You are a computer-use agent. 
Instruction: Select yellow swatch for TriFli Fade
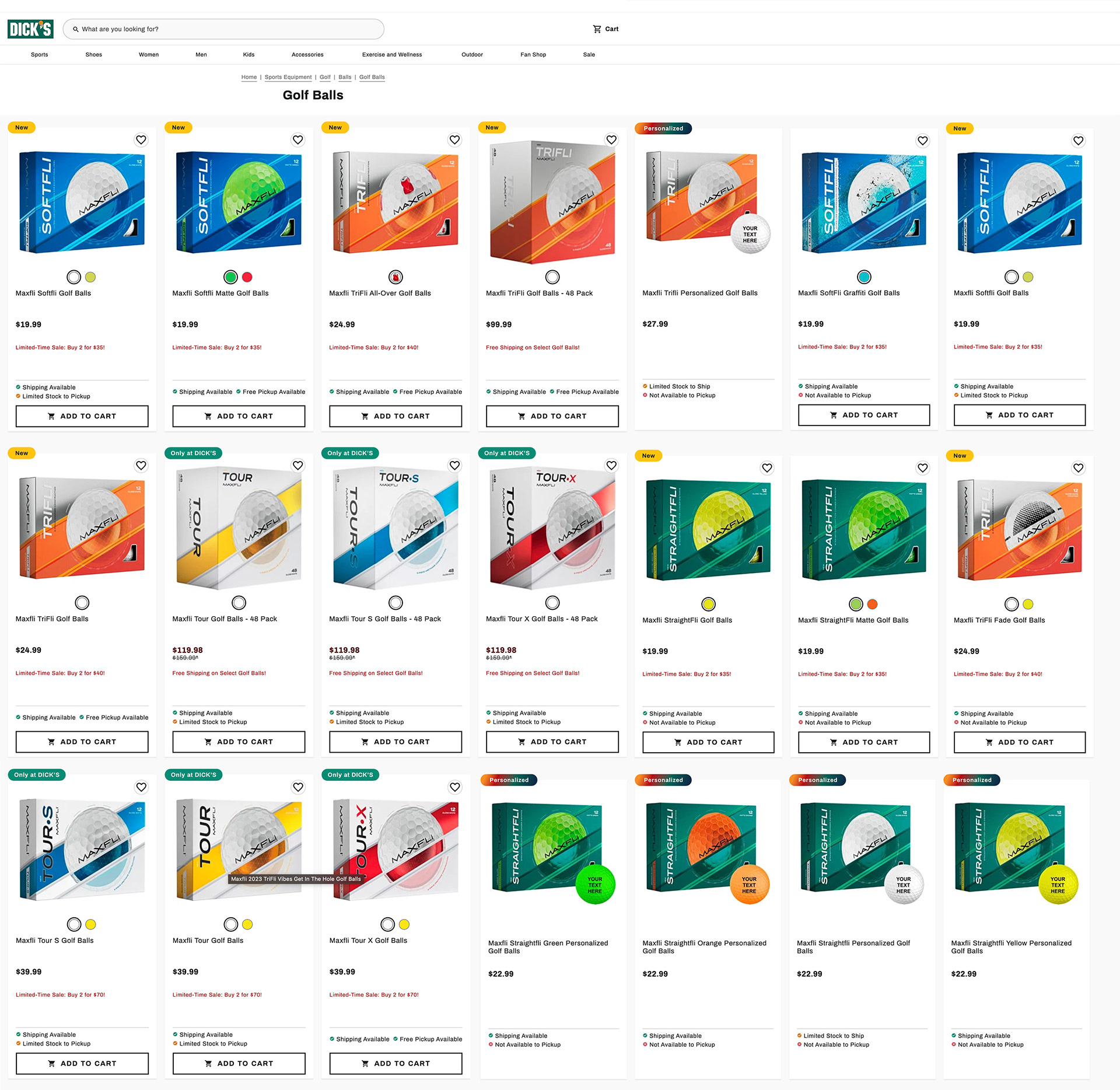(1028, 604)
